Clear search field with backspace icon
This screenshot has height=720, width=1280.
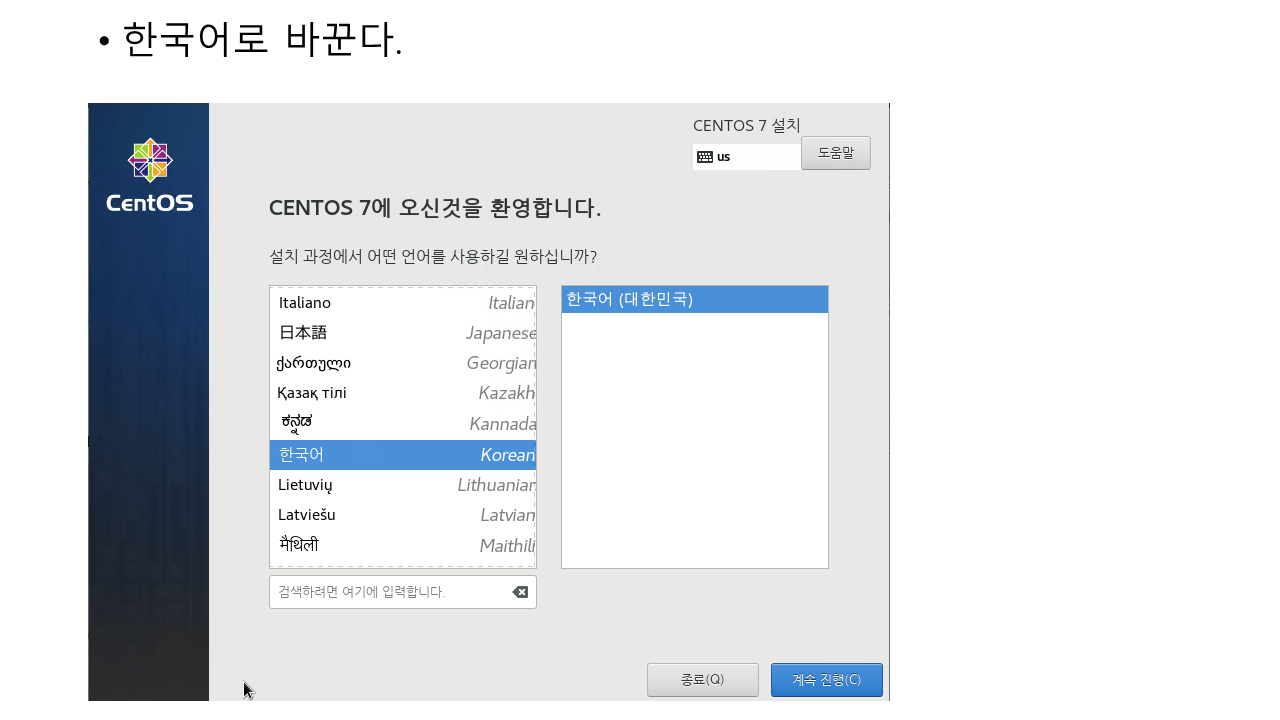(520, 592)
